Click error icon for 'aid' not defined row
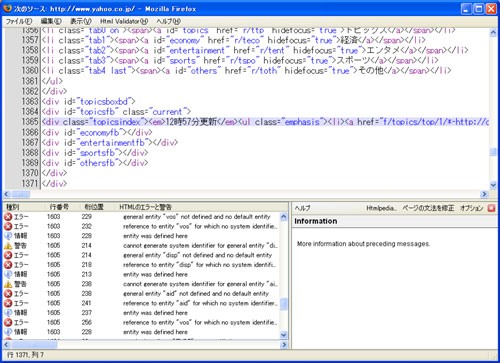500x363 pixels. [8, 294]
